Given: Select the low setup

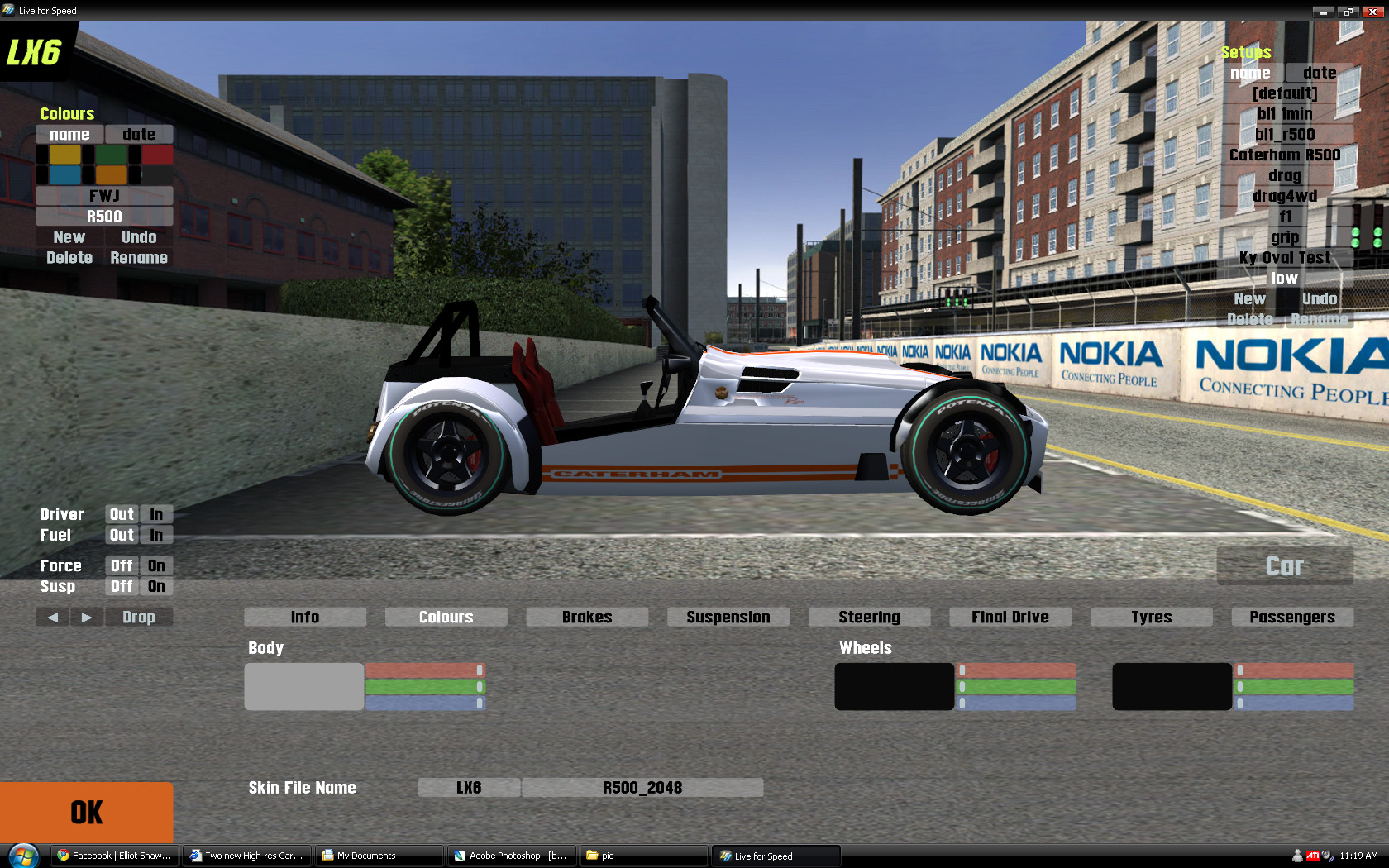Looking at the screenshot, I should tap(1285, 279).
